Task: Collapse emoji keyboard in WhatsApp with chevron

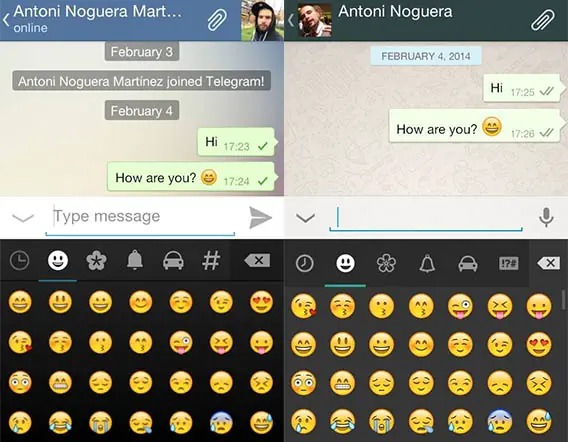Action: [x=305, y=218]
